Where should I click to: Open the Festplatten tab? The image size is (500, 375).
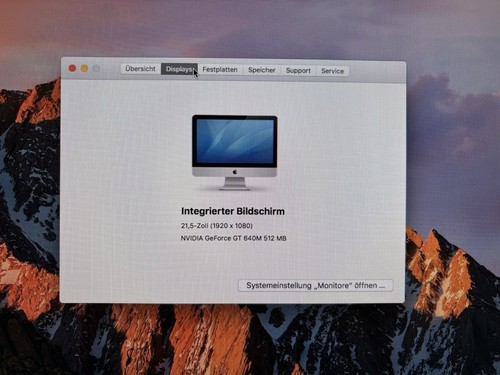coord(220,70)
